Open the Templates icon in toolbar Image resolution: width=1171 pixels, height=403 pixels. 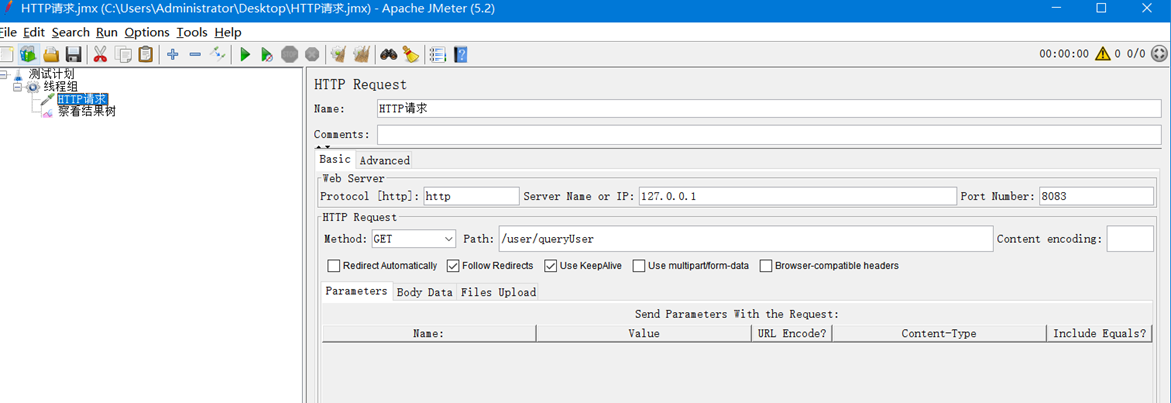[x=28, y=54]
